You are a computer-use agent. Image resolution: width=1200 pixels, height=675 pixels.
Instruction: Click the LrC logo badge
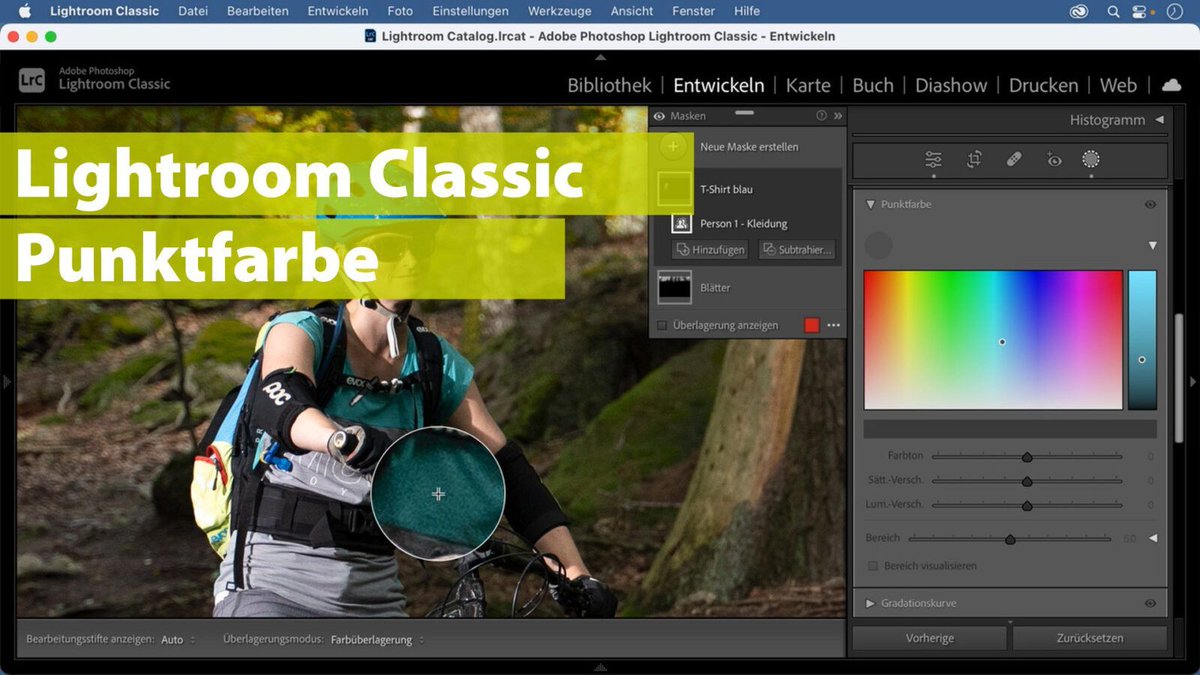click(31, 79)
